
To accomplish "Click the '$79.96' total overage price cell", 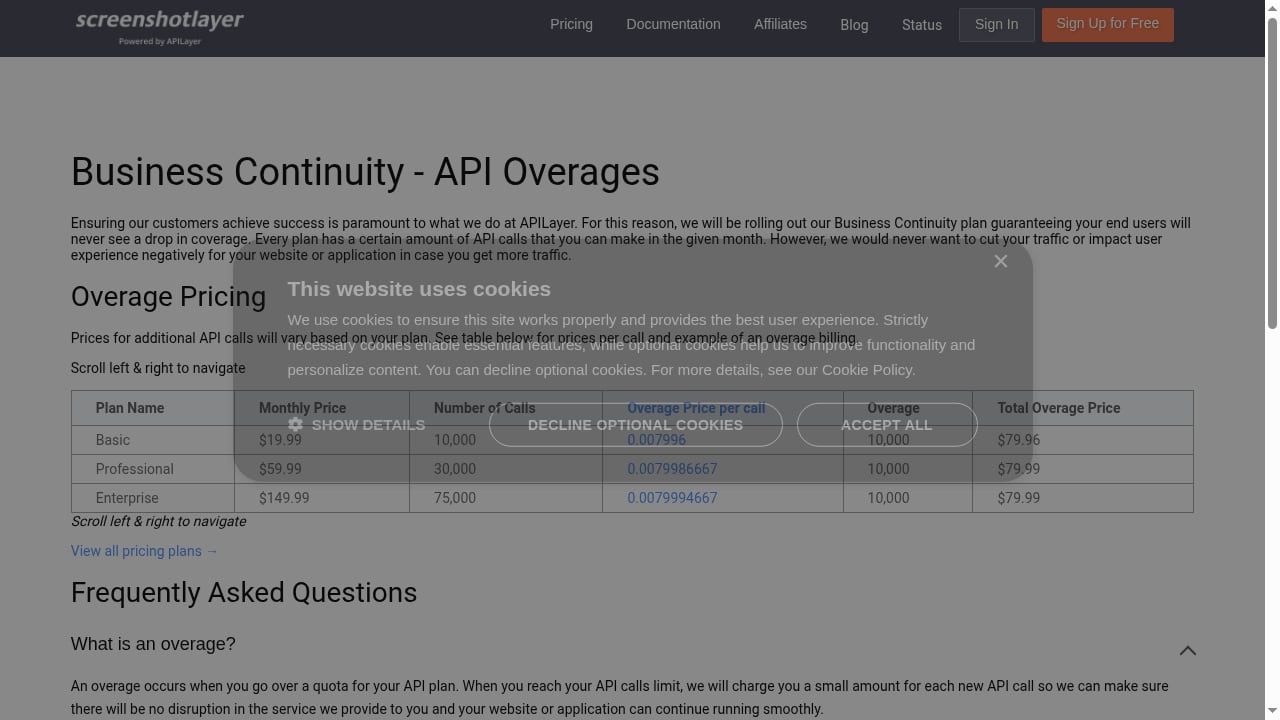I will click(1083, 440).
